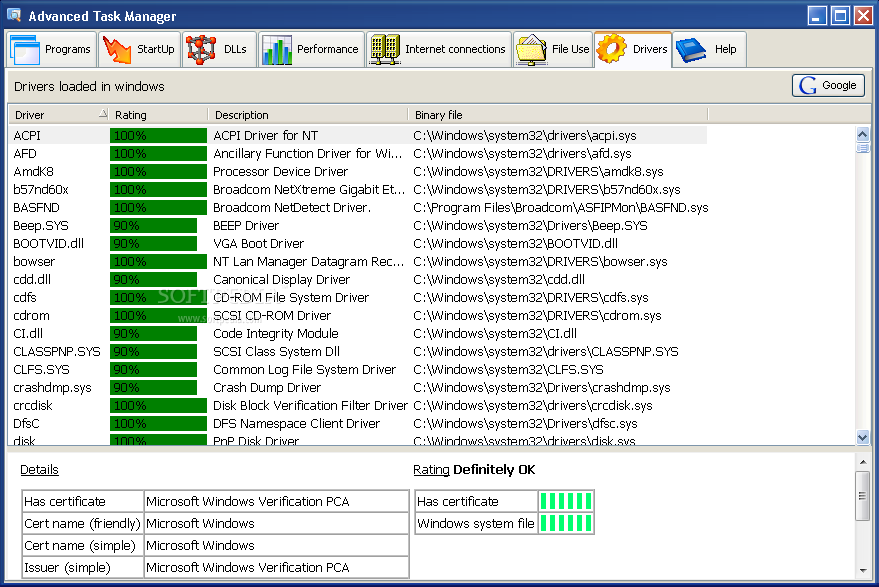Image resolution: width=879 pixels, height=587 pixels.
Task: Click the BASFND.sys binary file path
Action: click(561, 207)
